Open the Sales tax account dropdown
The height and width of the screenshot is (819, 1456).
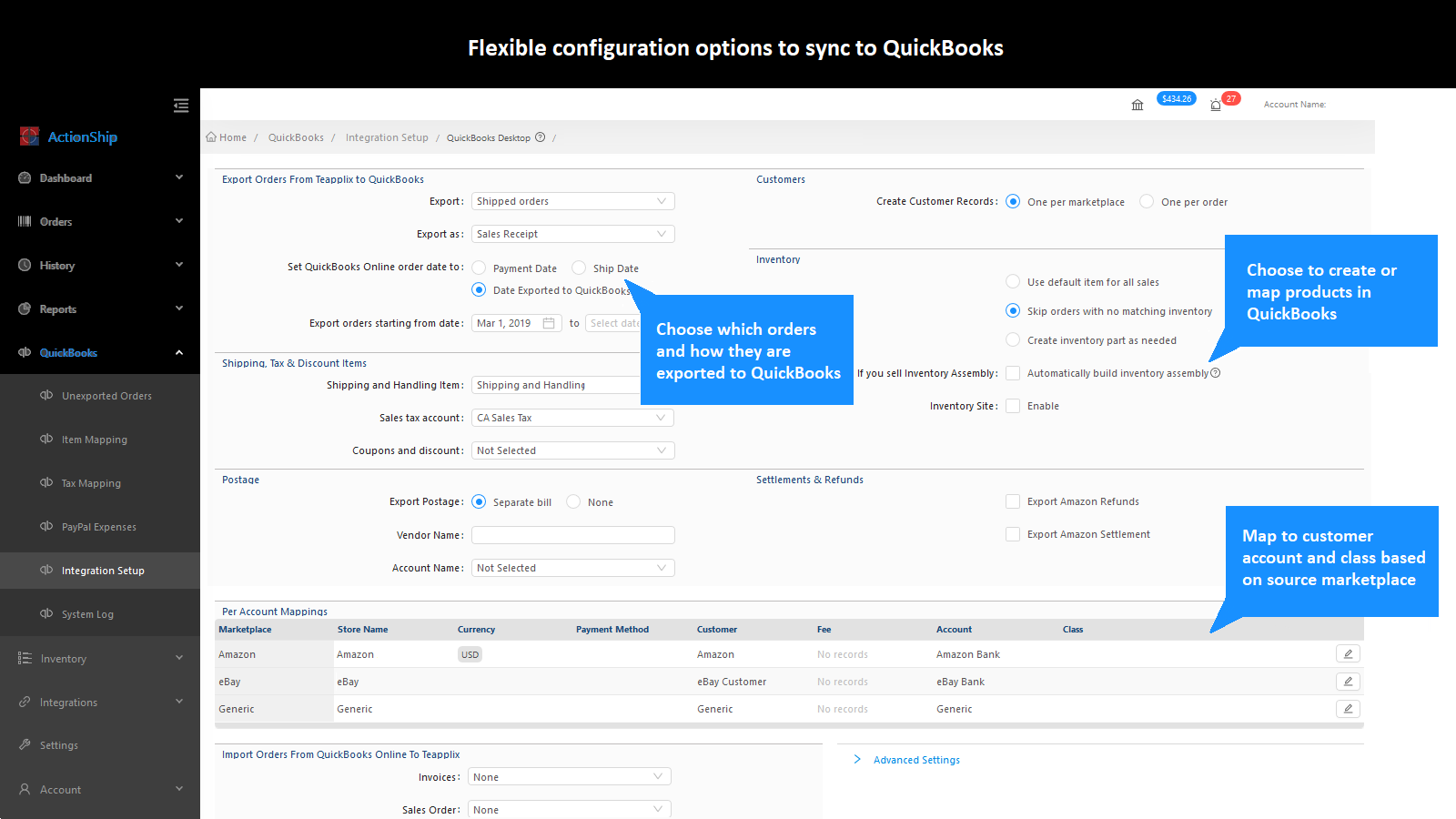(573, 418)
